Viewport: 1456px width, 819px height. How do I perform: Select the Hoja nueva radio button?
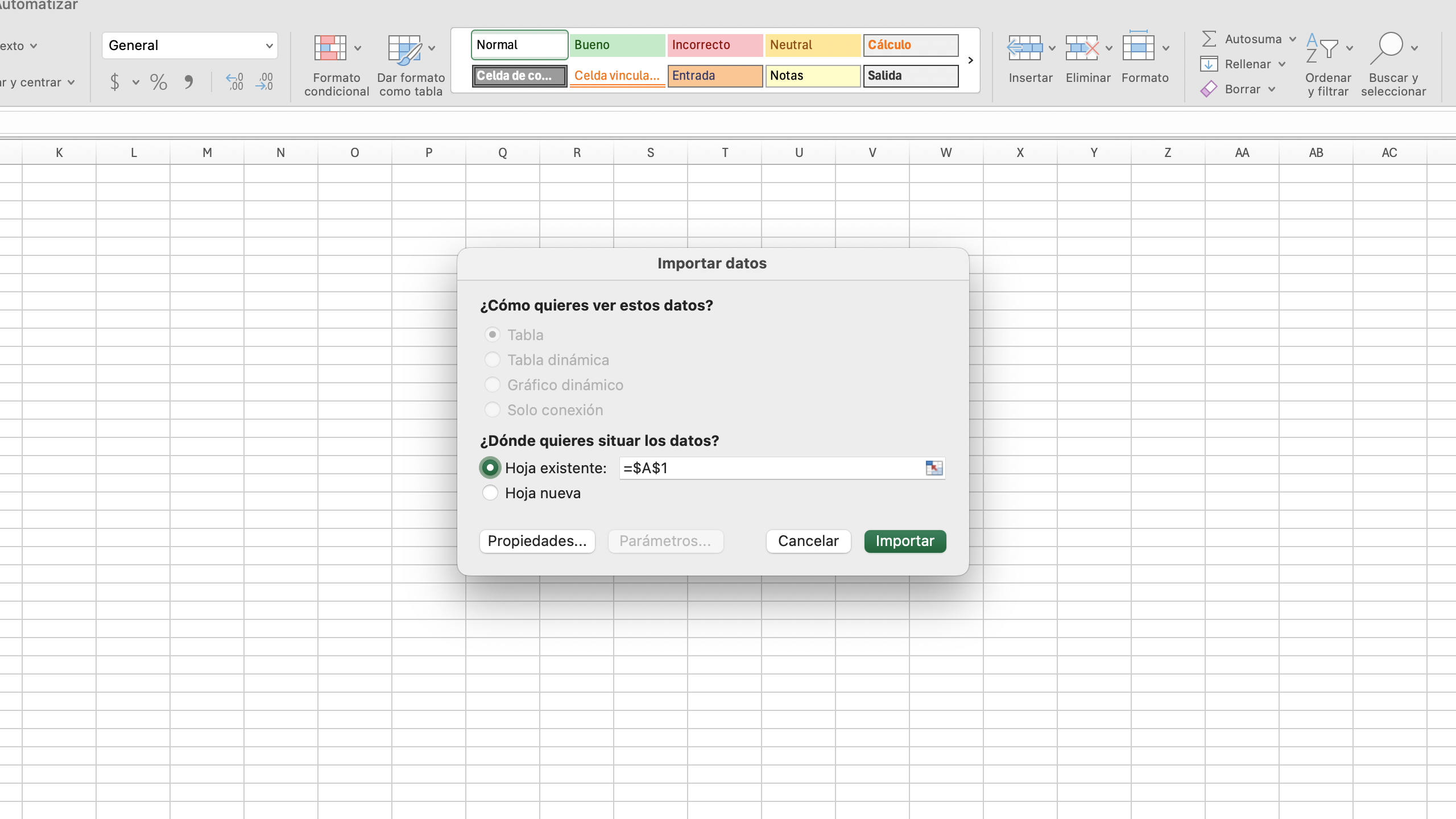490,493
